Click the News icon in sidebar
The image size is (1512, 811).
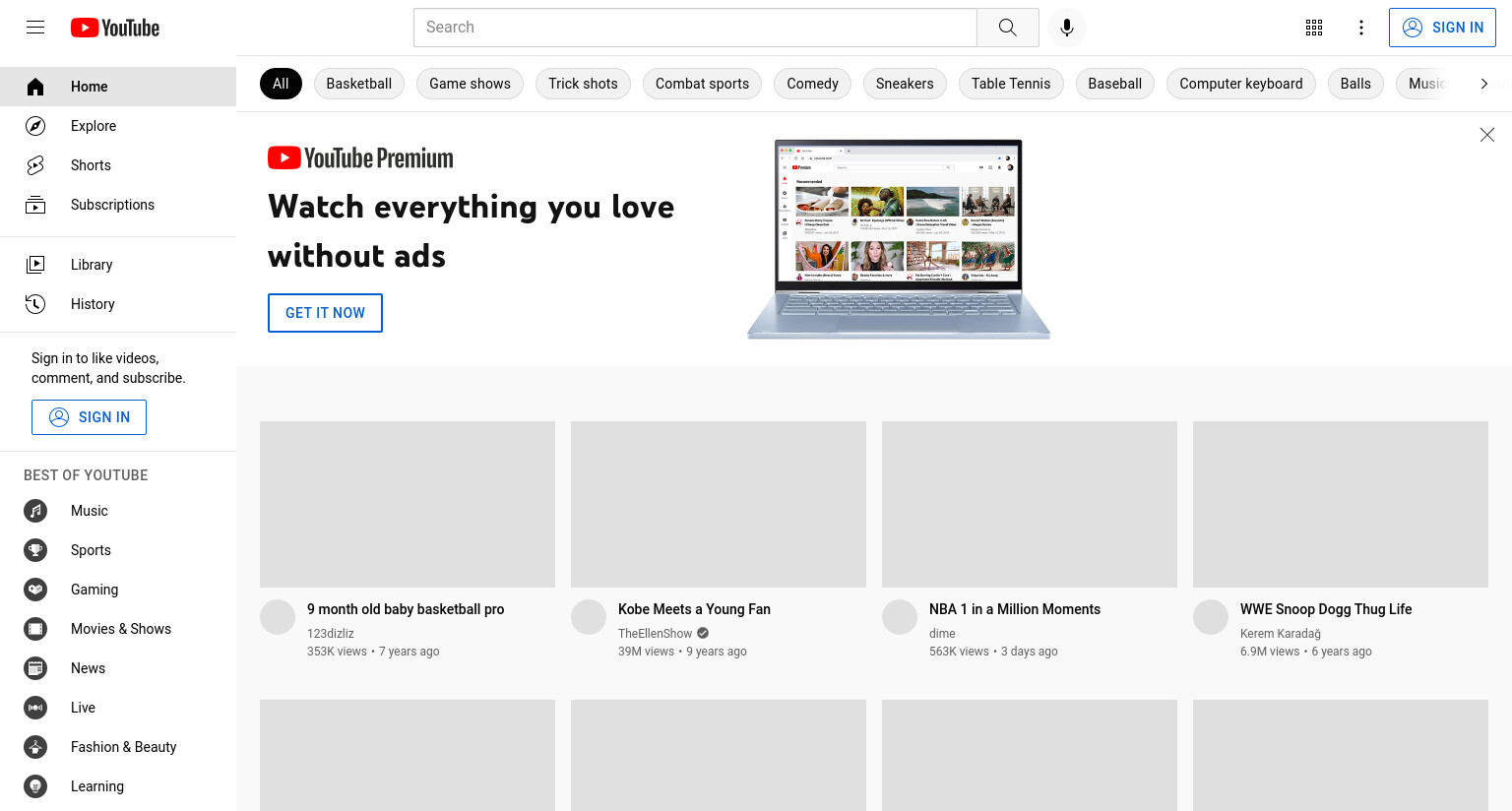[x=35, y=668]
